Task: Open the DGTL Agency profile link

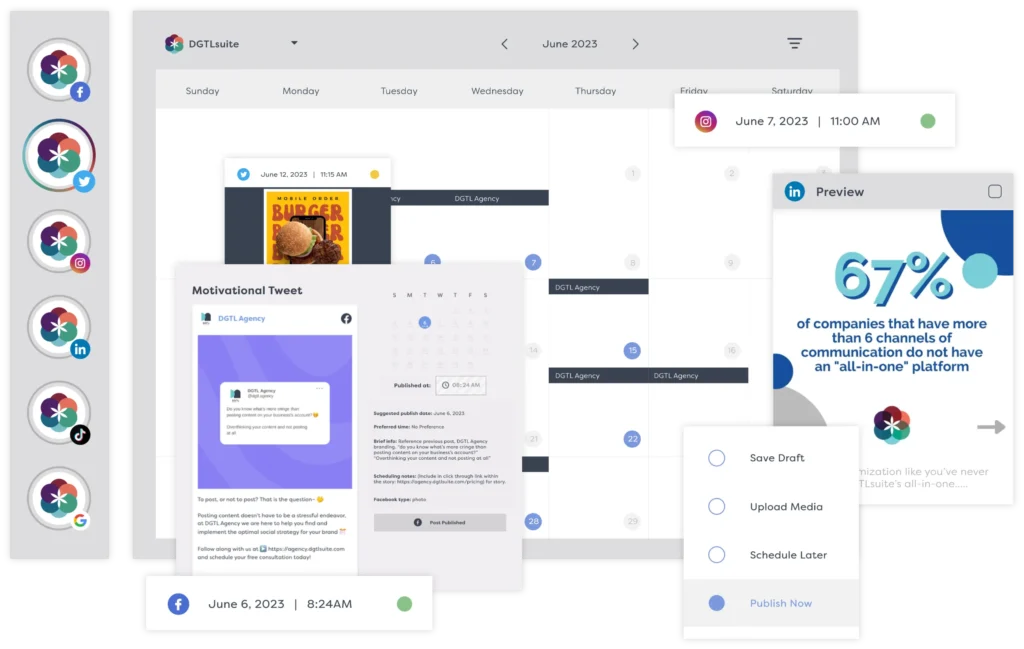Action: pyautogui.click(x=242, y=319)
